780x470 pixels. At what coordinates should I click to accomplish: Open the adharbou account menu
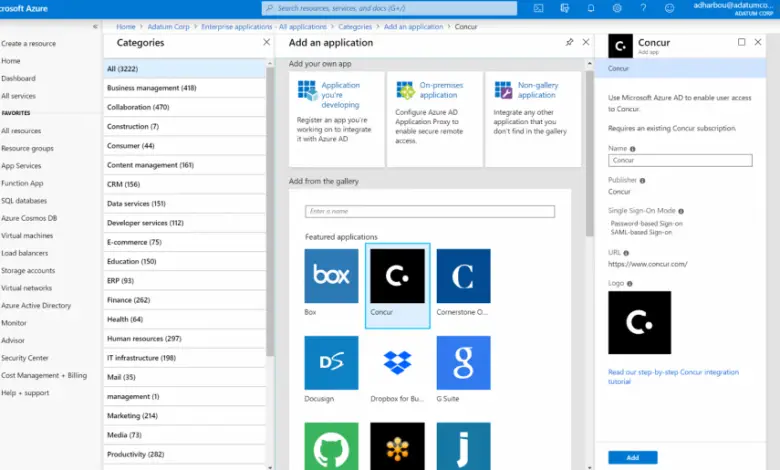point(733,8)
